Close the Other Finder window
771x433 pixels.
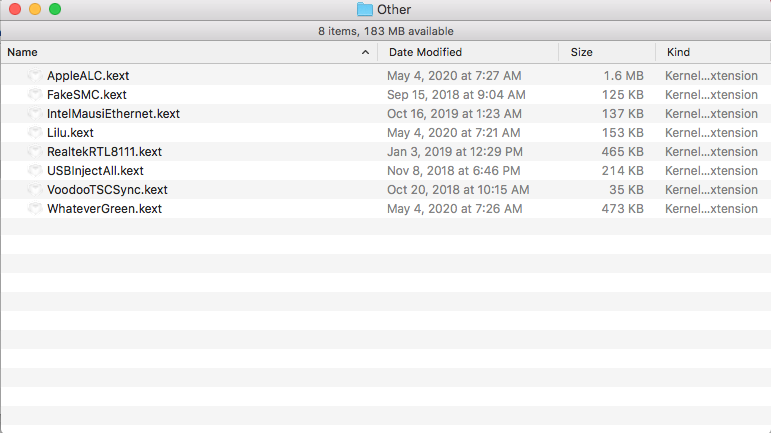coord(15,9)
